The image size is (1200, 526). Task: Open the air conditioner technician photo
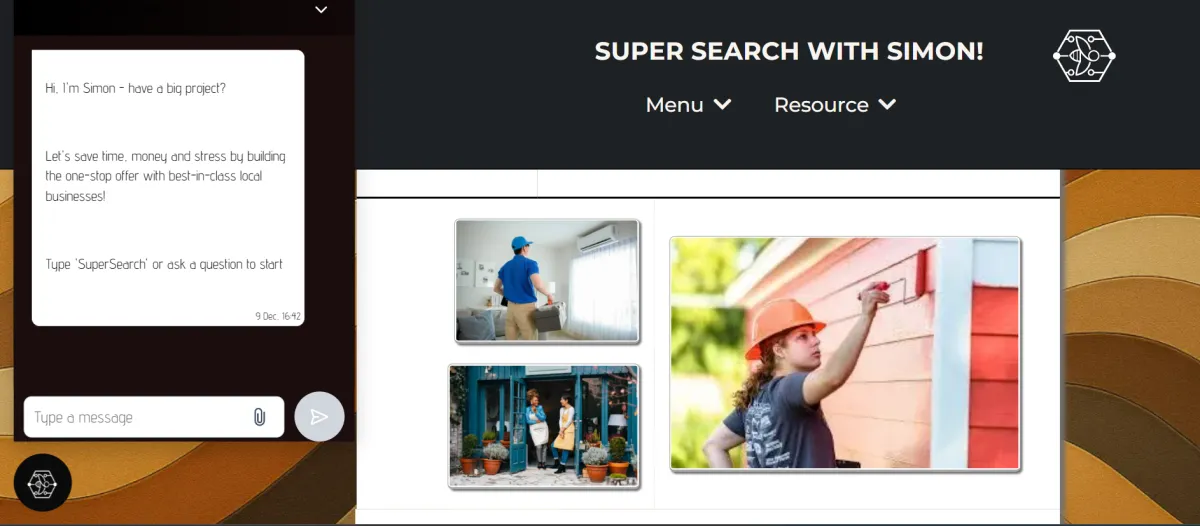click(547, 281)
